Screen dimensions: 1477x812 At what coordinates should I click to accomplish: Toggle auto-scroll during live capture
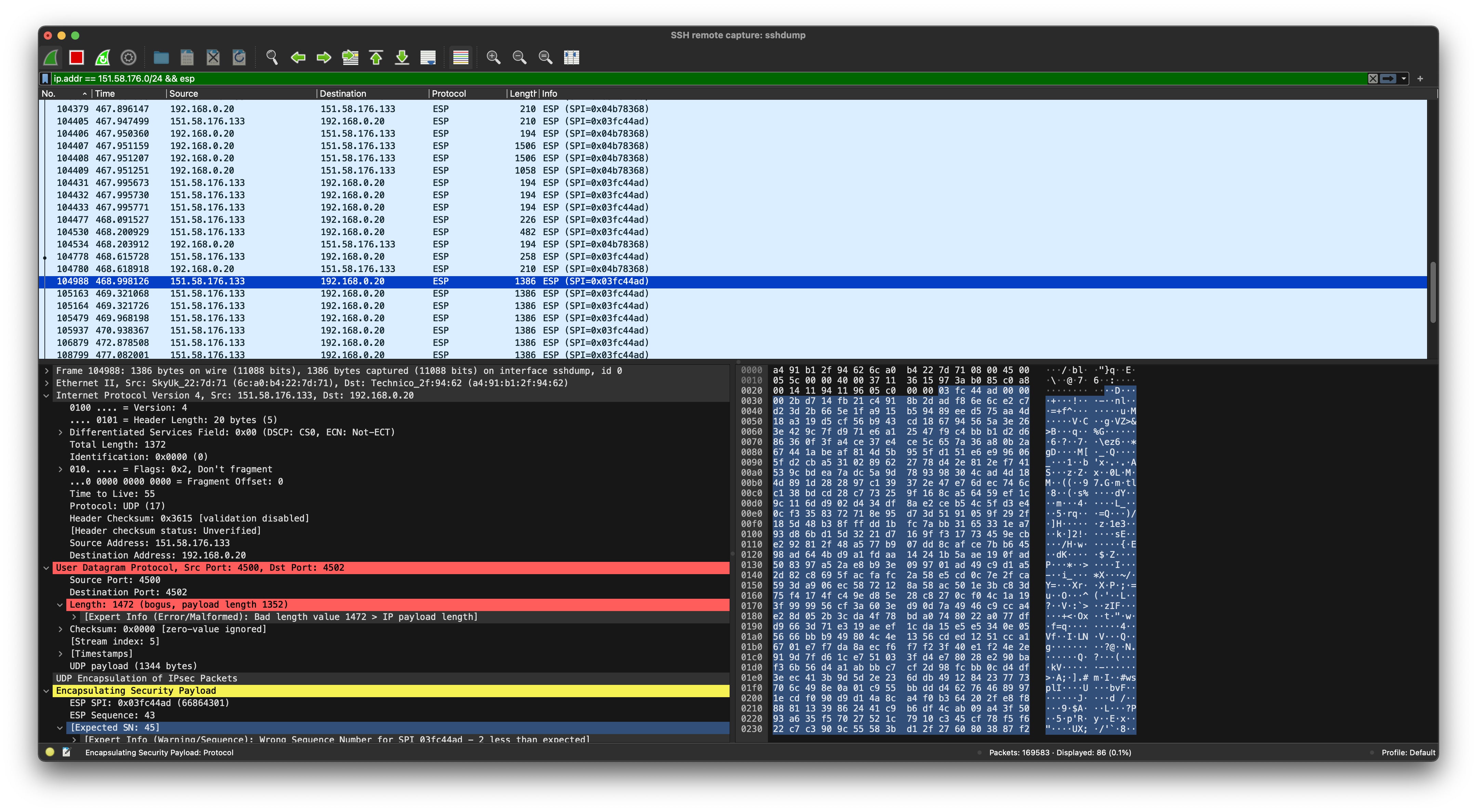click(428, 57)
